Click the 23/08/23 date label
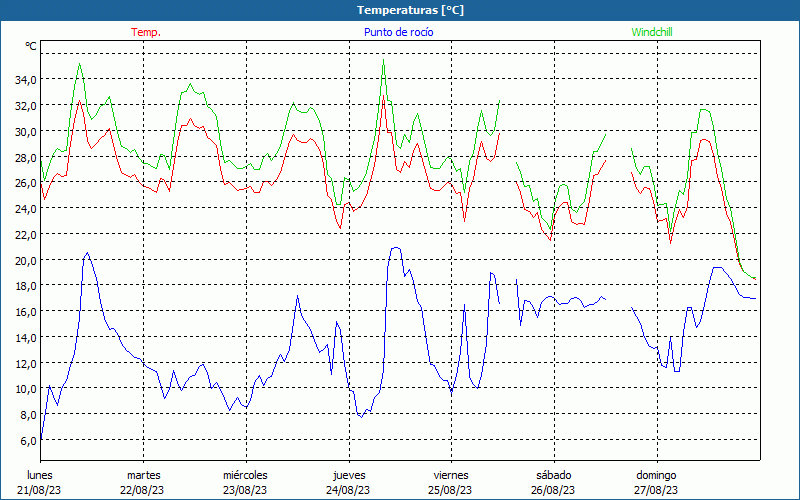 245,490
